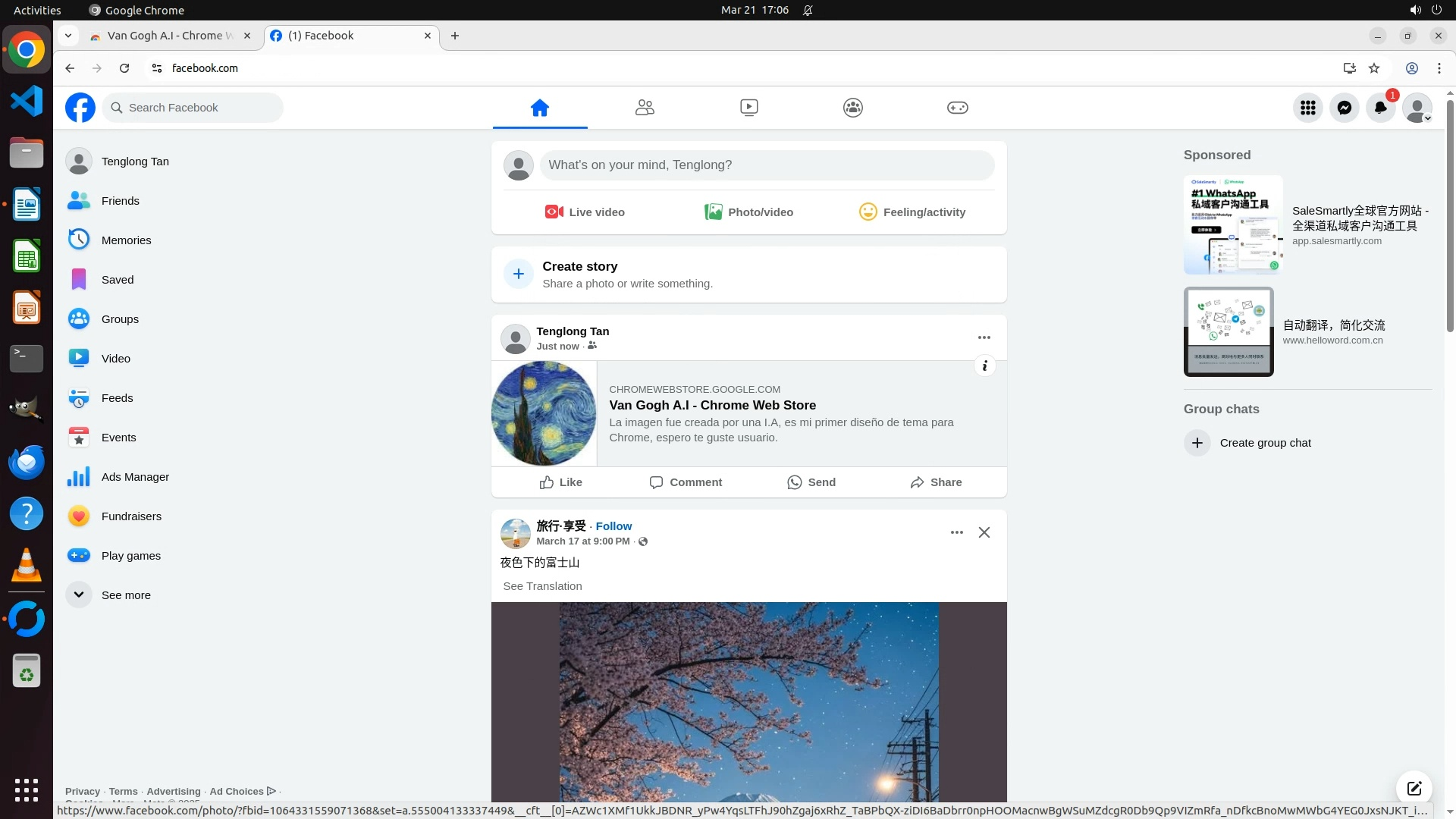Go to the Gaming tab icon
1456x819 pixels.
coord(957,108)
